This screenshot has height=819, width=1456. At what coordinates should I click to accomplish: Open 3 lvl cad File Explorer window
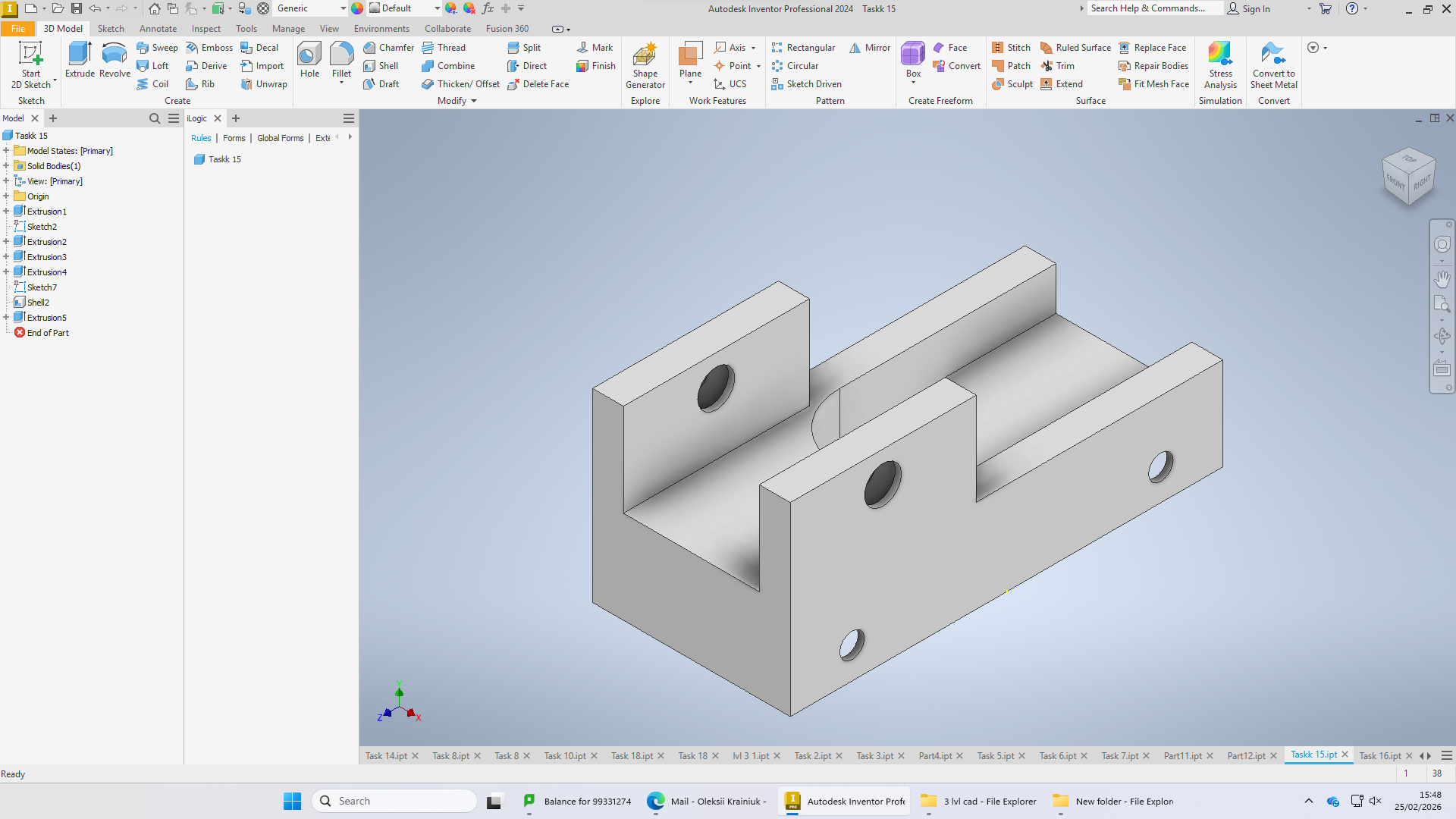click(x=978, y=801)
